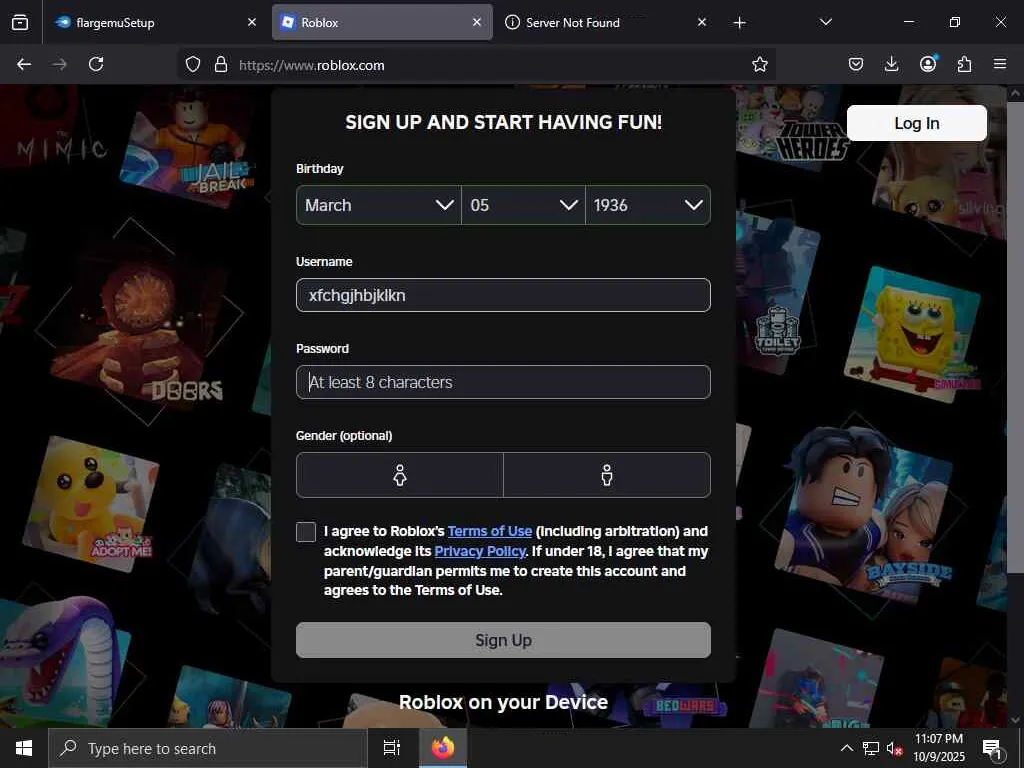This screenshot has height=768, width=1024.
Task: Open a new tab with plus
Action: point(739,23)
